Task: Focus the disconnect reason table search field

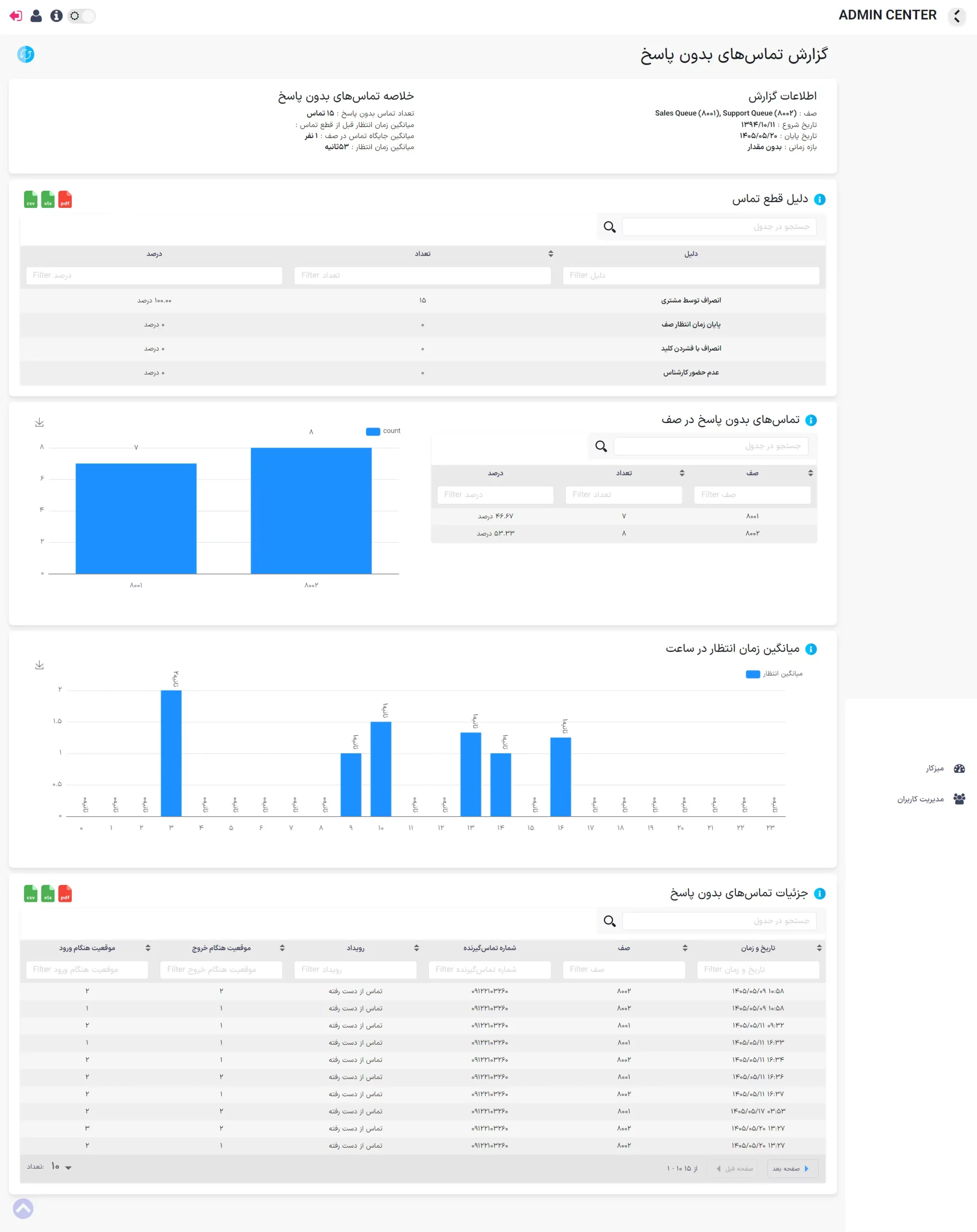Action: [x=719, y=227]
